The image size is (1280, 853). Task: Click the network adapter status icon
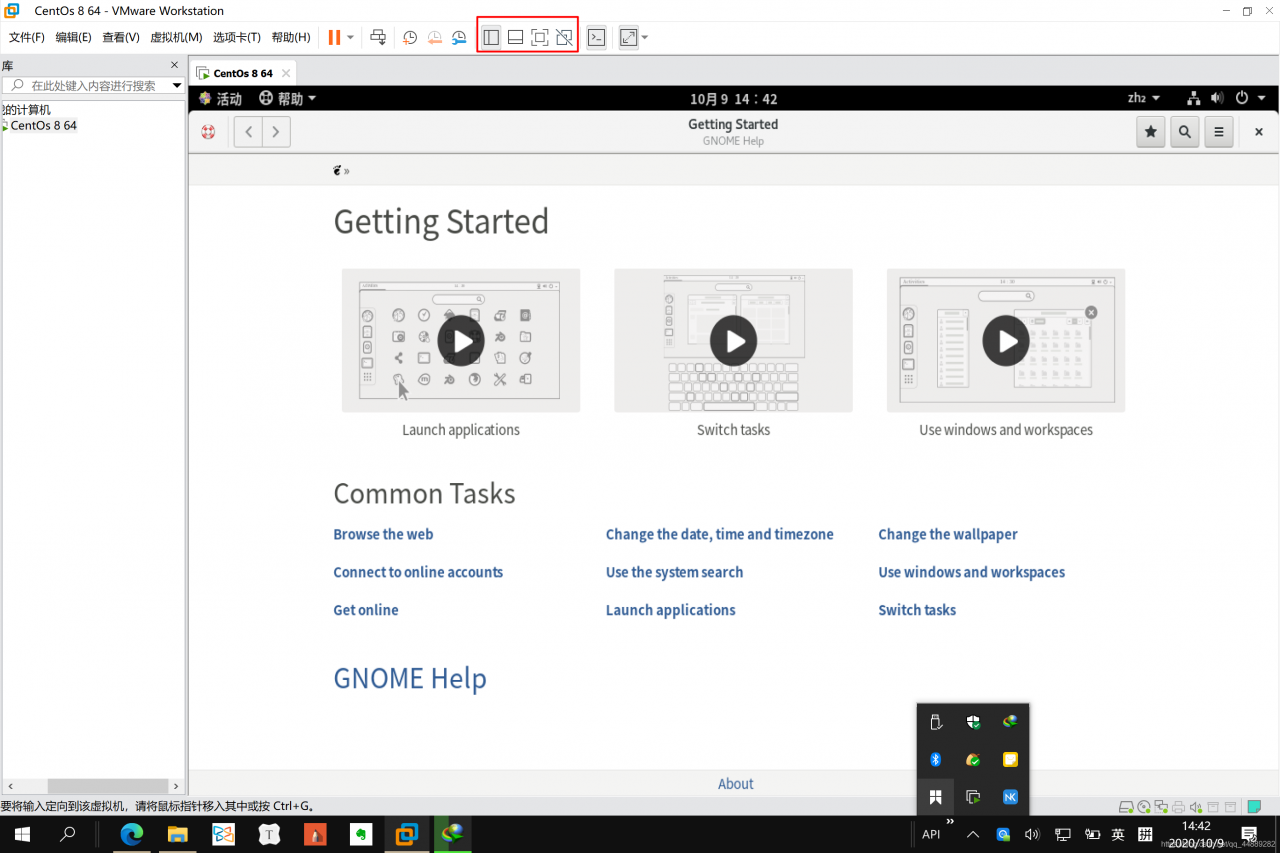click(1161, 807)
